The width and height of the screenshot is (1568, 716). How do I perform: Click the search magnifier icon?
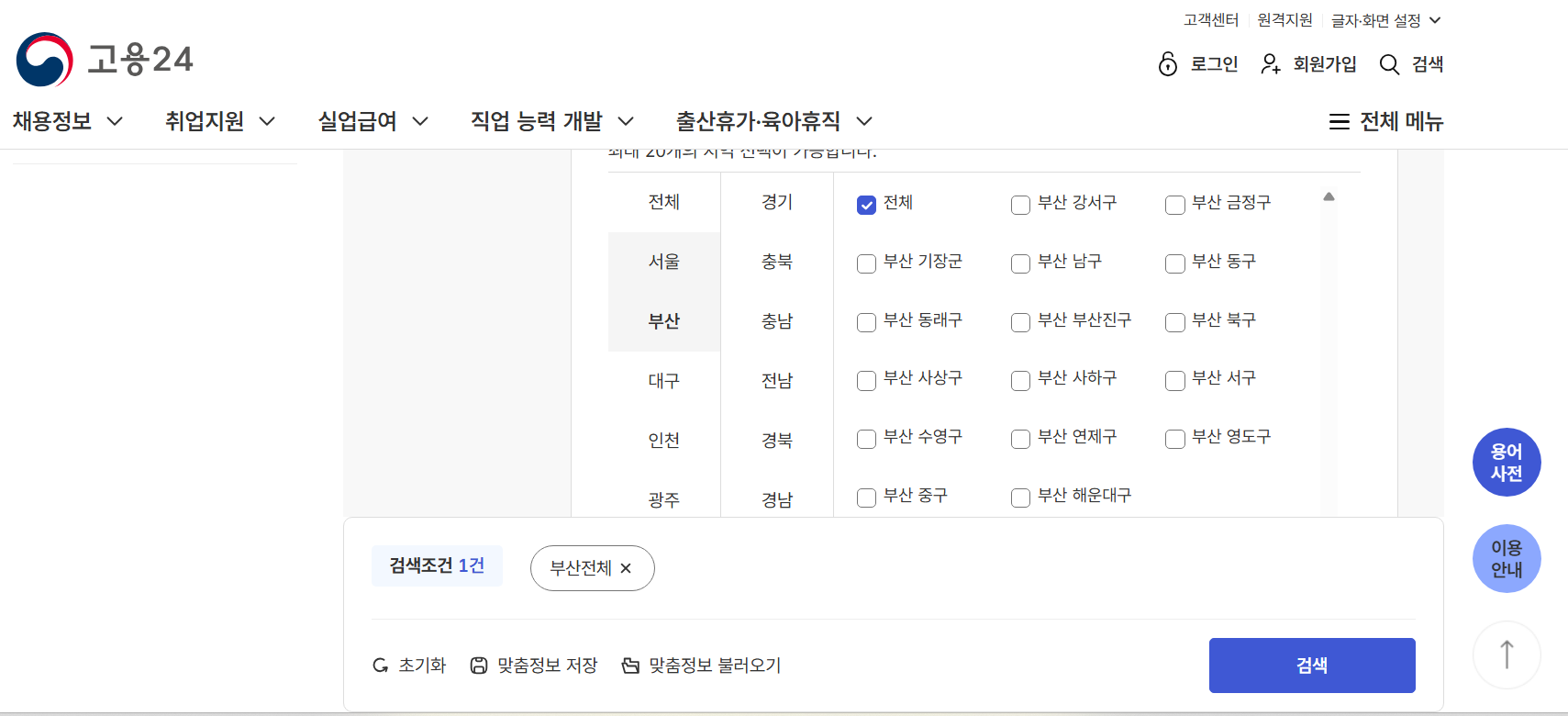(x=1389, y=64)
